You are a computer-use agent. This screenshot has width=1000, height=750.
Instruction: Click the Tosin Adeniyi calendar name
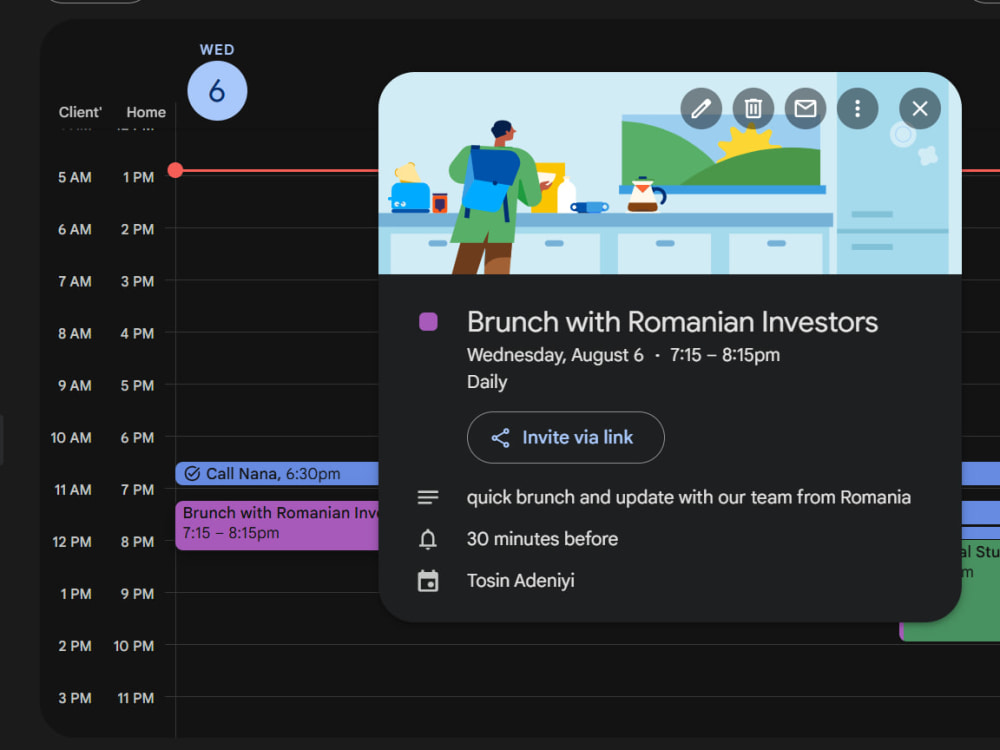(x=520, y=581)
